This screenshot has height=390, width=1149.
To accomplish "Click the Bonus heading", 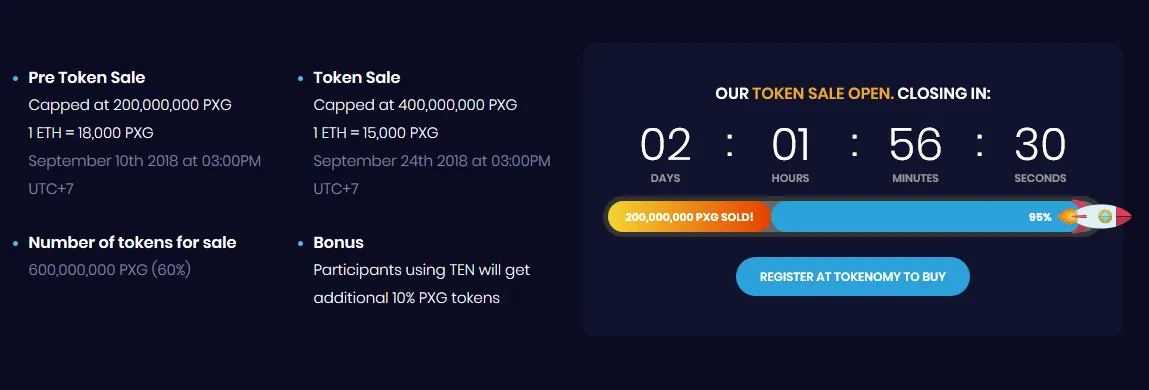I will 339,242.
